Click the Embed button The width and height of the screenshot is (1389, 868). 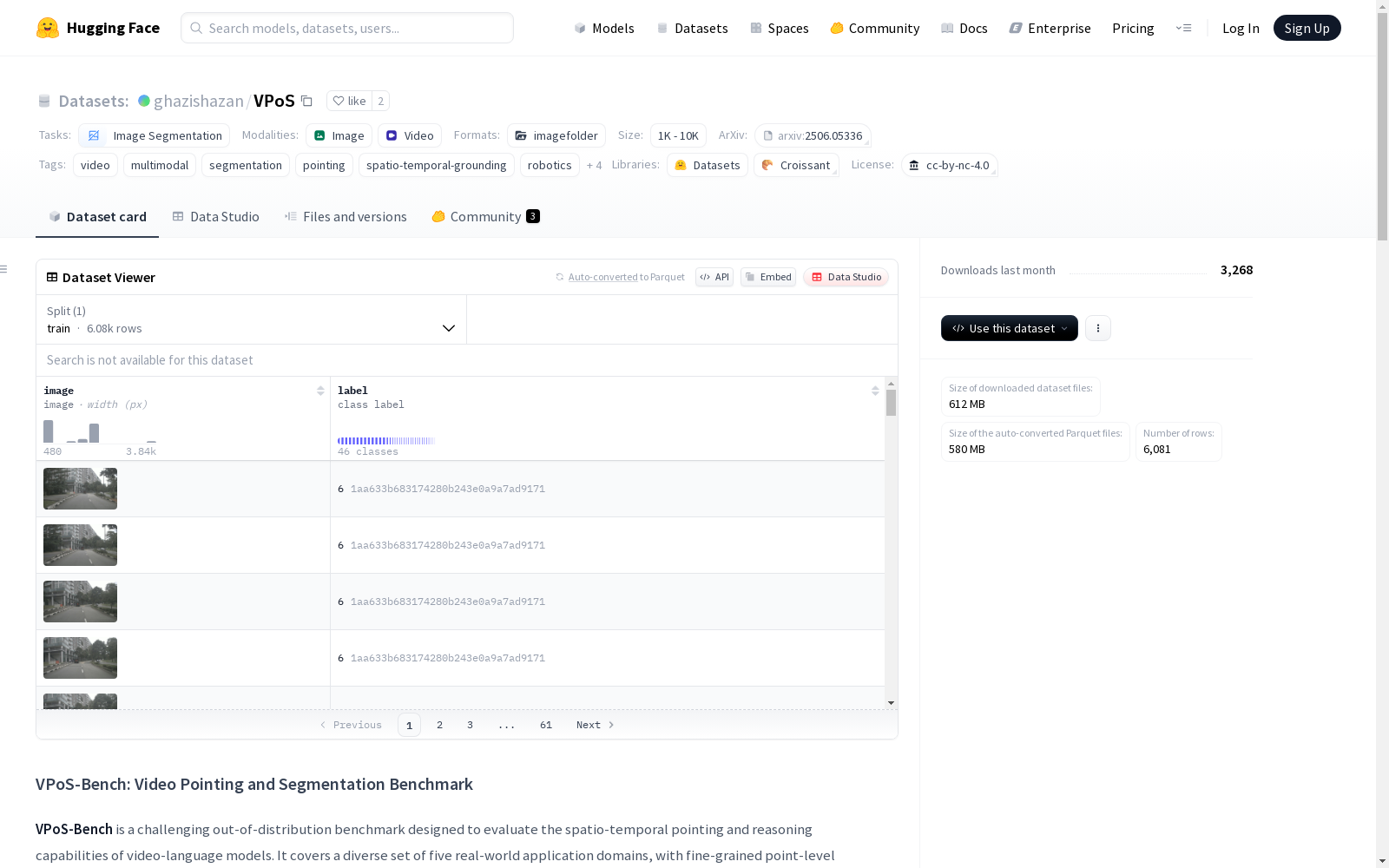click(x=768, y=277)
